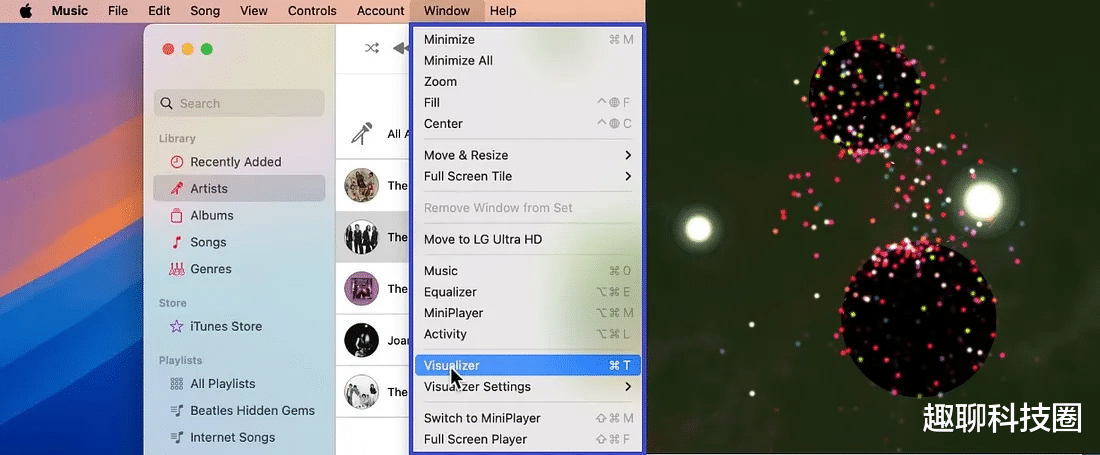
Task: Choose Fill in the Window menu
Action: pos(528,102)
